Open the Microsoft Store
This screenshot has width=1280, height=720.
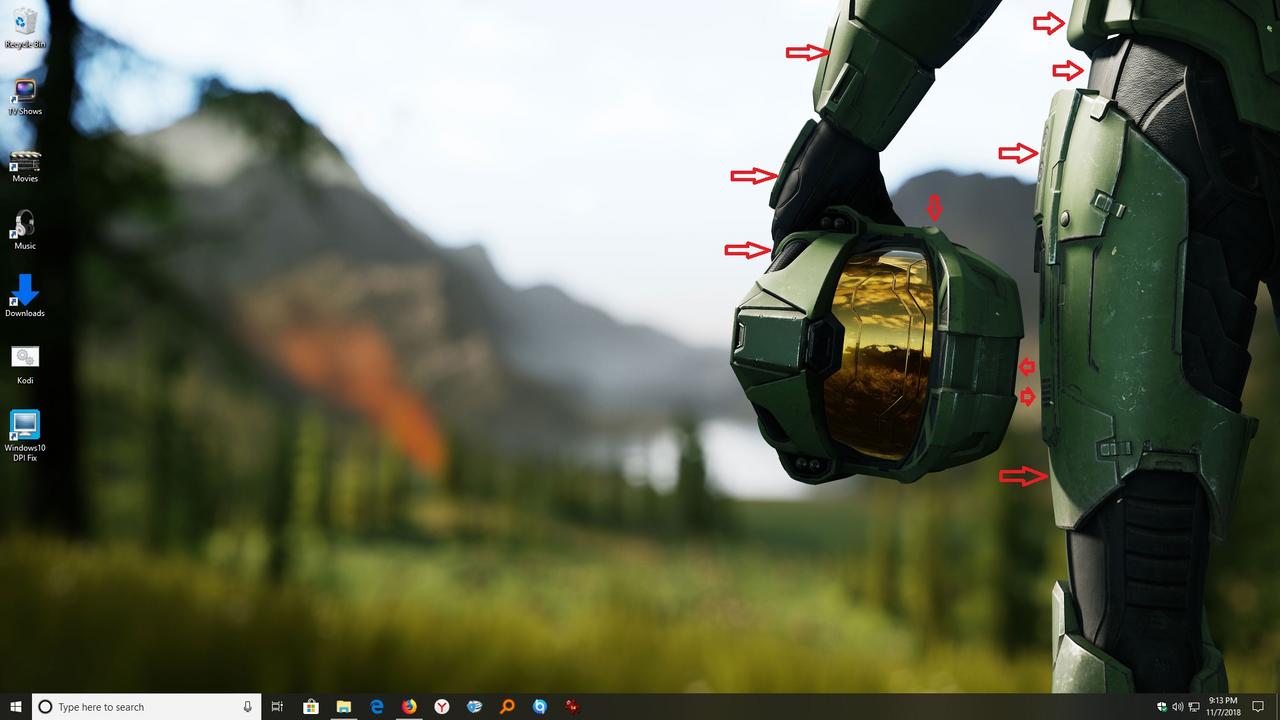[311, 706]
